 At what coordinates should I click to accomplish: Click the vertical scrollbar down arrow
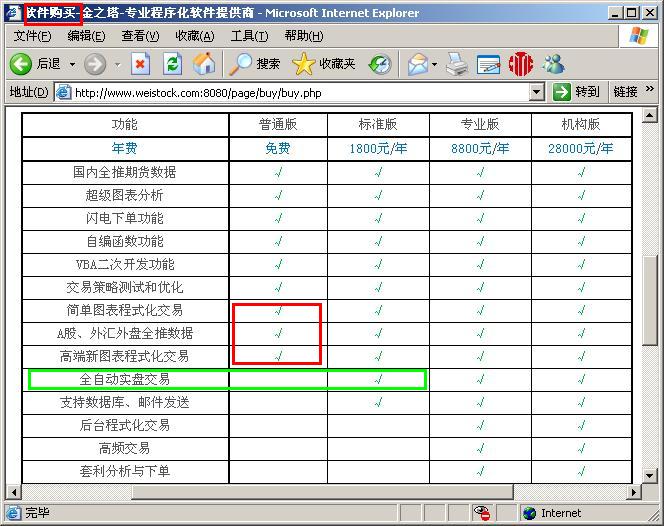click(x=650, y=476)
